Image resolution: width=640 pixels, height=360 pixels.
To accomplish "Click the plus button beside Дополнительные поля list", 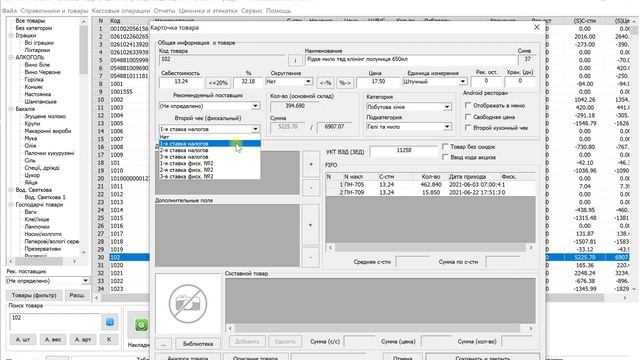I will pos(311,225).
